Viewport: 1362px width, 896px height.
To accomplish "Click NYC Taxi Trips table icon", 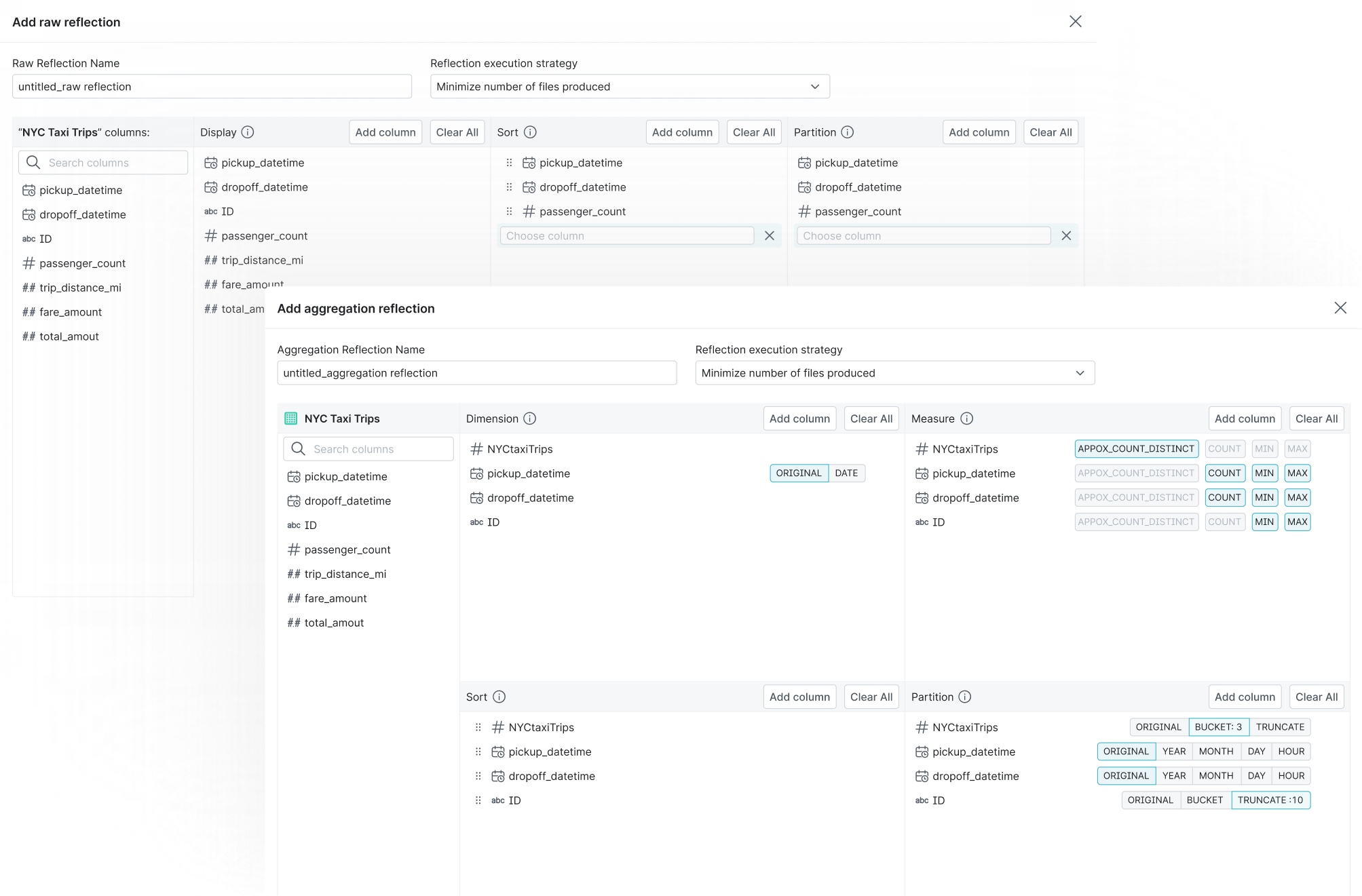I will (291, 418).
